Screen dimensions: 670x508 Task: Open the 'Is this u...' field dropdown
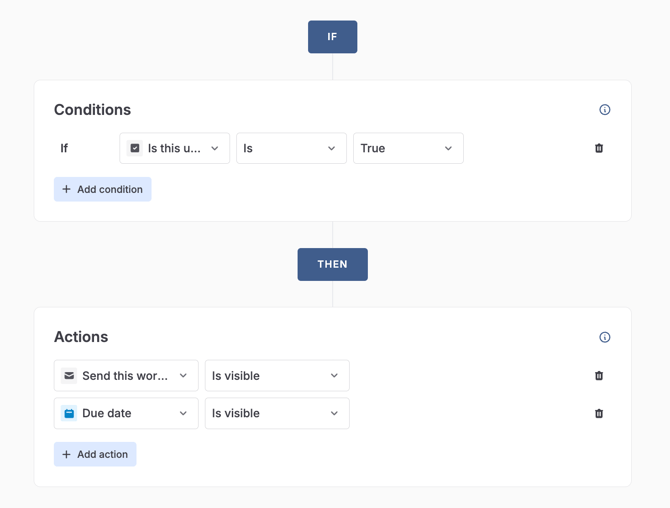click(174, 148)
